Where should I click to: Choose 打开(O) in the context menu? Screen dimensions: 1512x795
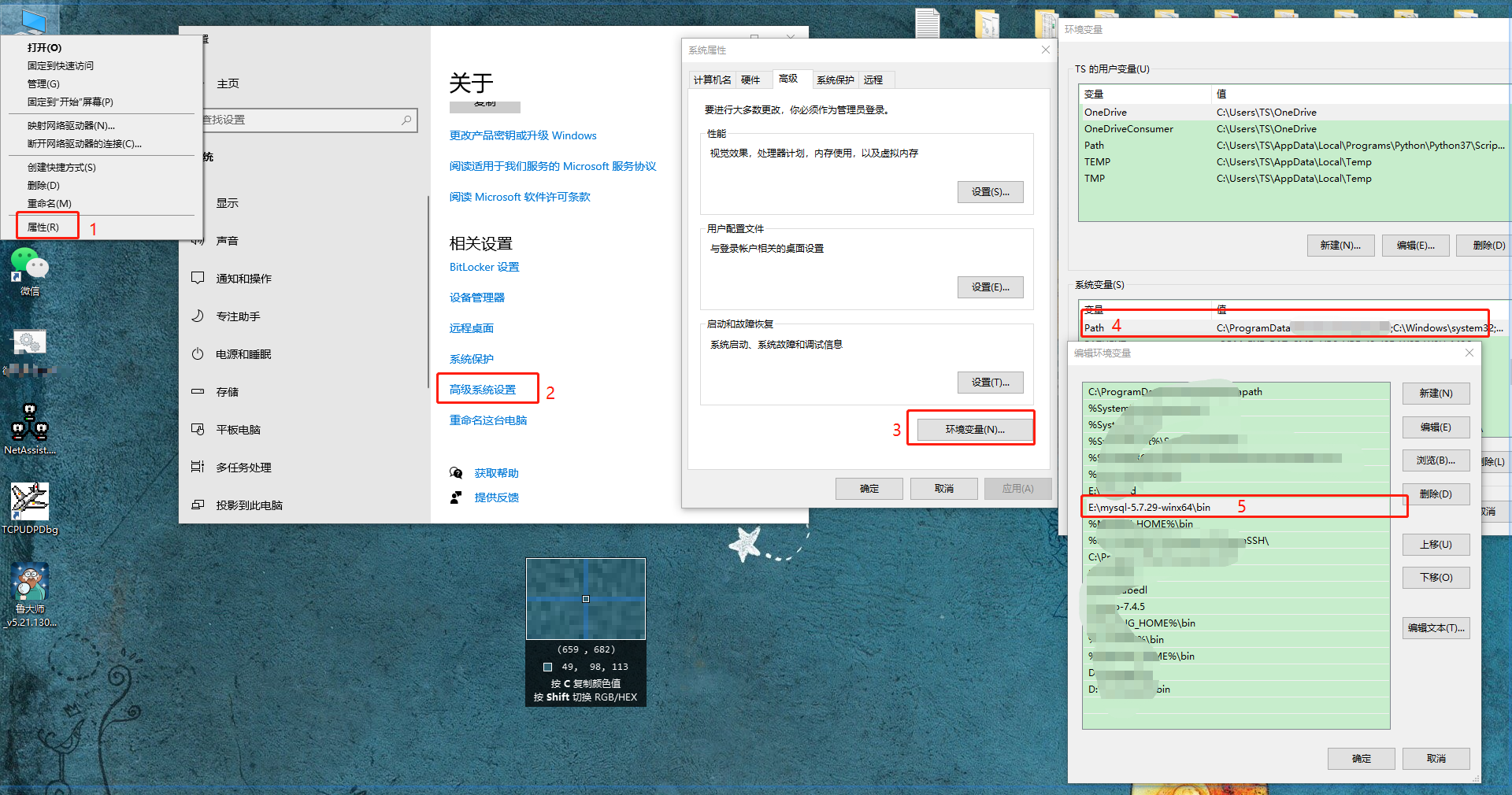(x=45, y=47)
